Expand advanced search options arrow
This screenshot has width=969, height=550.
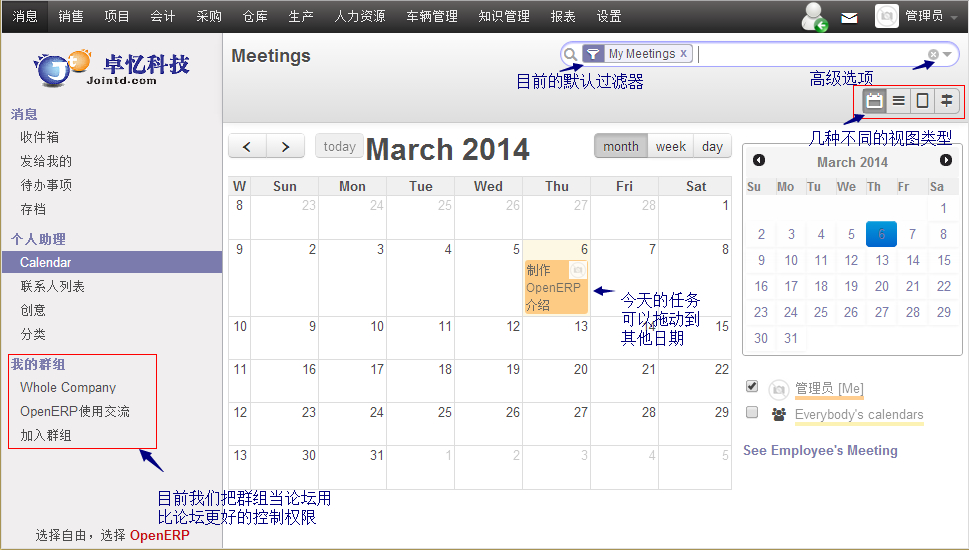click(x=948, y=55)
